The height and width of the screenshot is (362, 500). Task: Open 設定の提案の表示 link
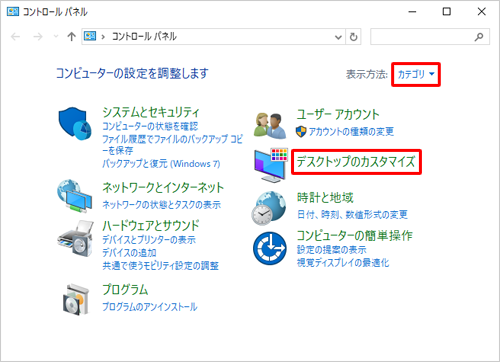[331, 250]
